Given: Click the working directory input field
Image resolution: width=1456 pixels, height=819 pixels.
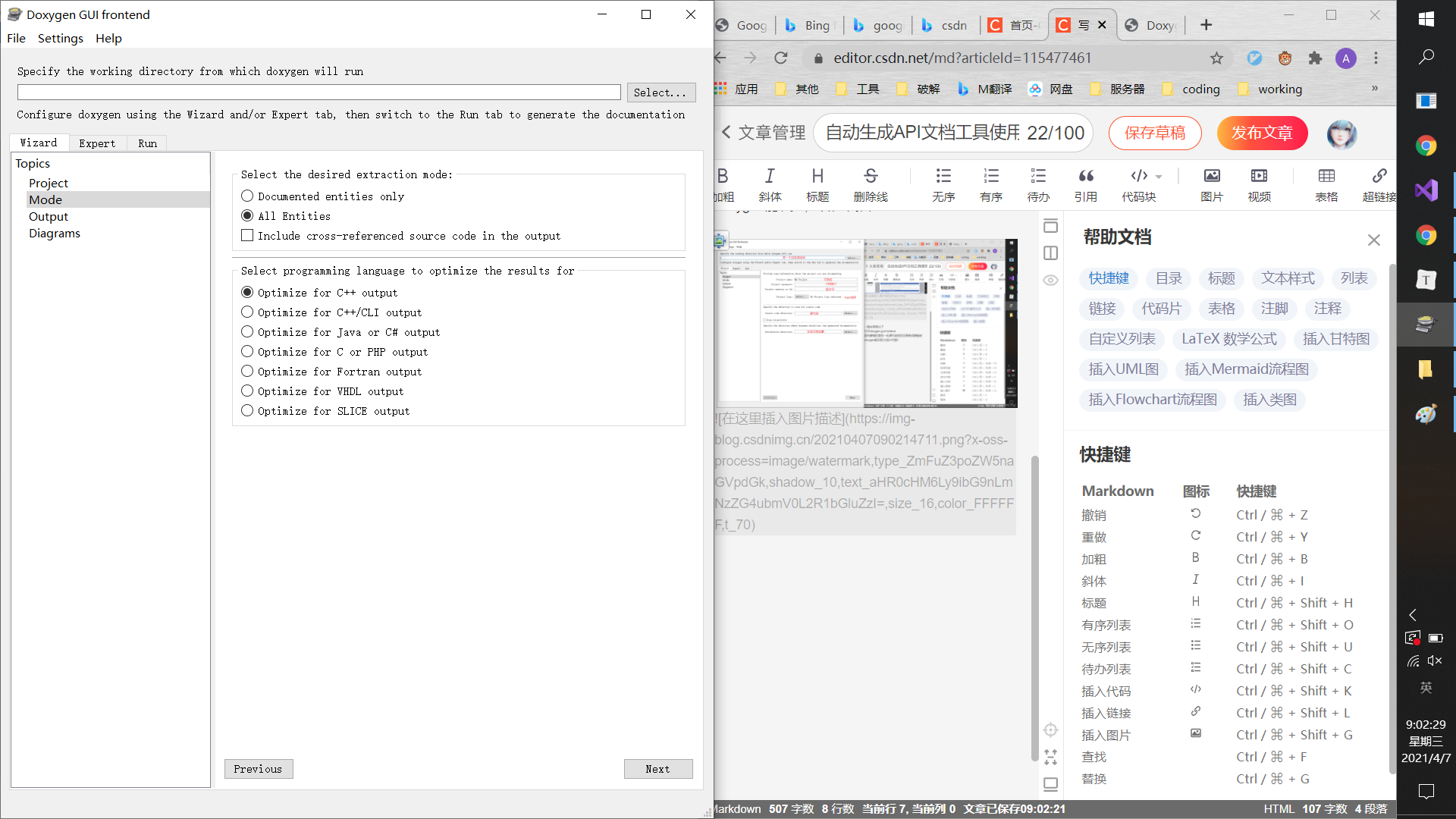Looking at the screenshot, I should [318, 93].
